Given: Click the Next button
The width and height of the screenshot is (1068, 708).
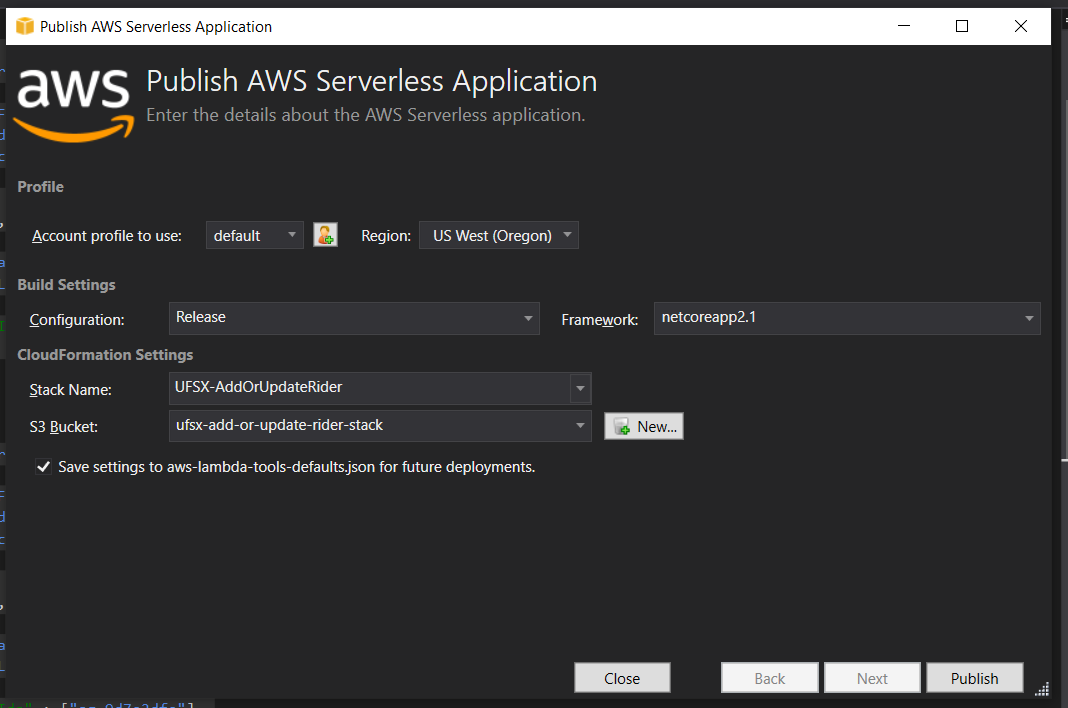Looking at the screenshot, I should tap(871, 677).
